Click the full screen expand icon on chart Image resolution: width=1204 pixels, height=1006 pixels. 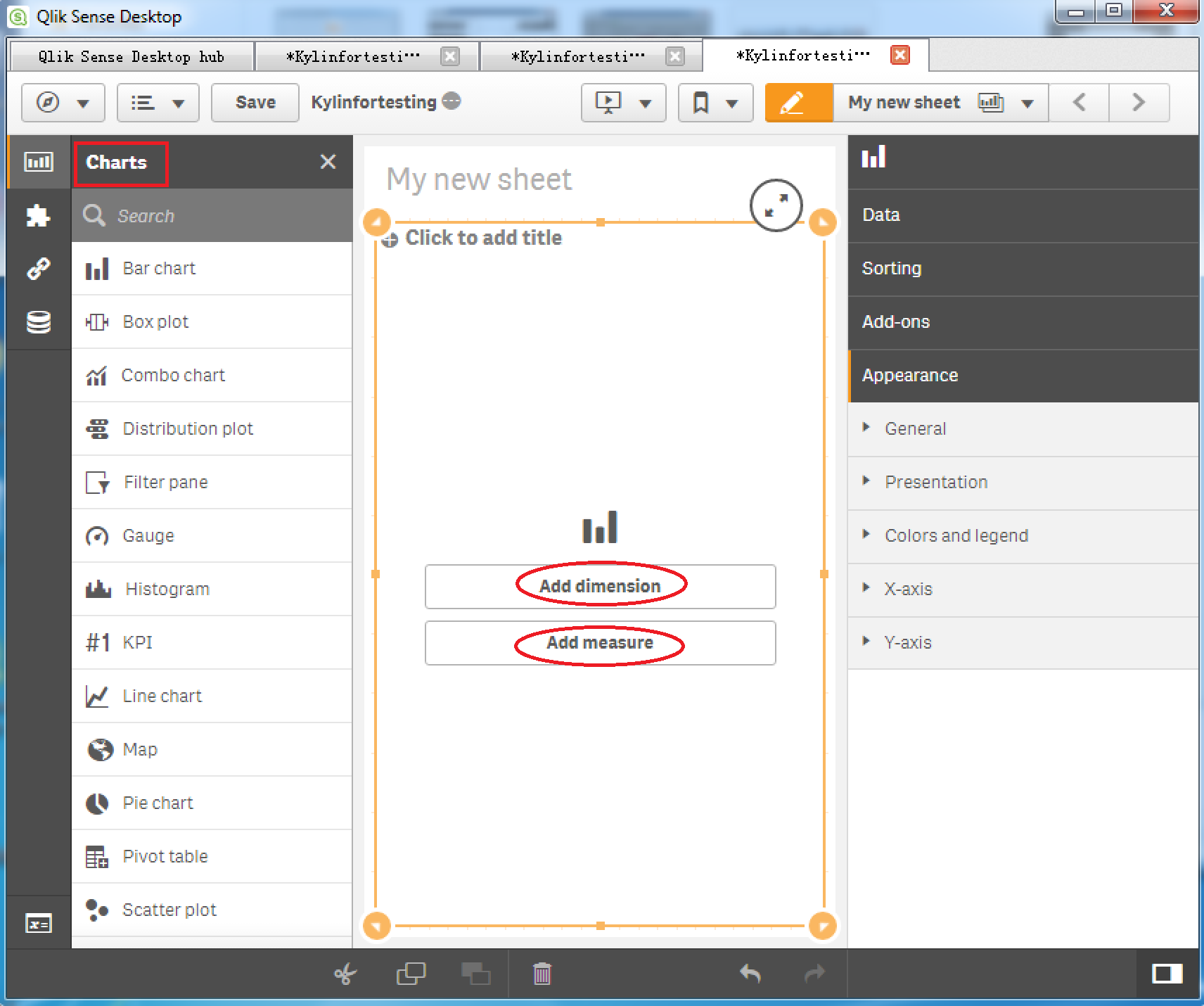click(x=776, y=205)
